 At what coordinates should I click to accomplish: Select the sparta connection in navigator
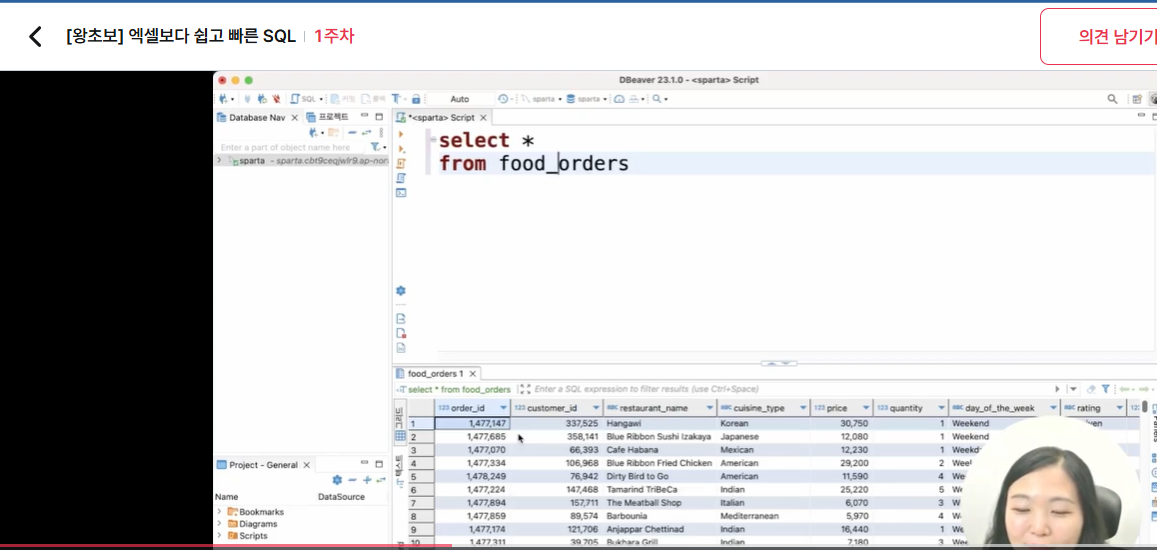pos(301,160)
